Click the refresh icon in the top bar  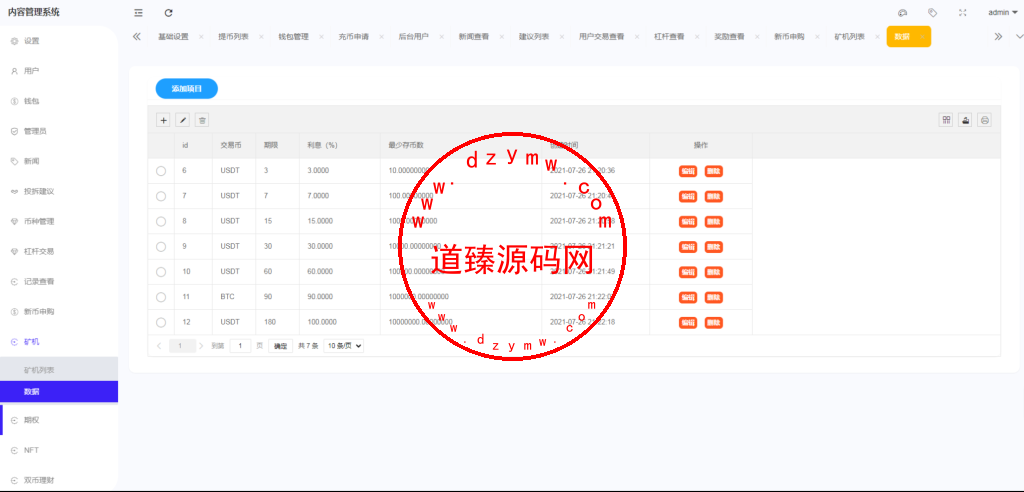(x=168, y=12)
